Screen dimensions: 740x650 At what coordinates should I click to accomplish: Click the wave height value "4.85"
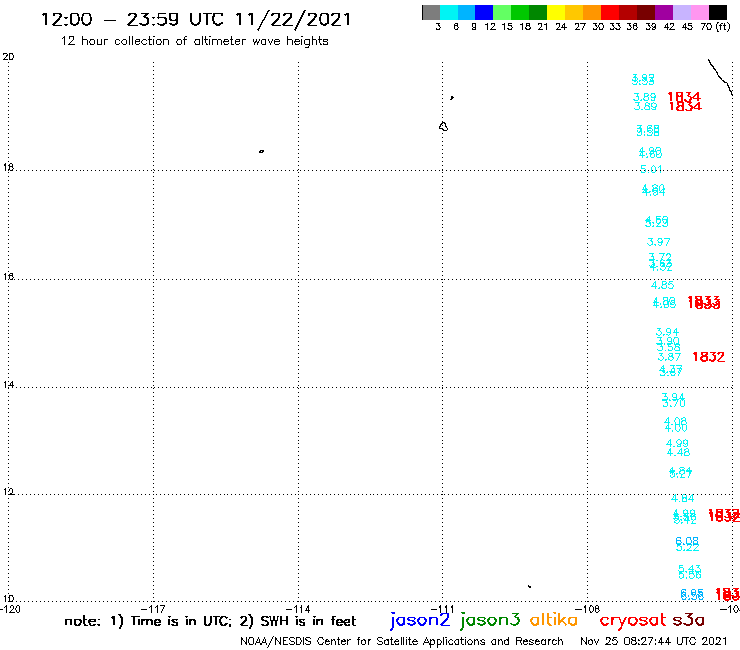663,285
